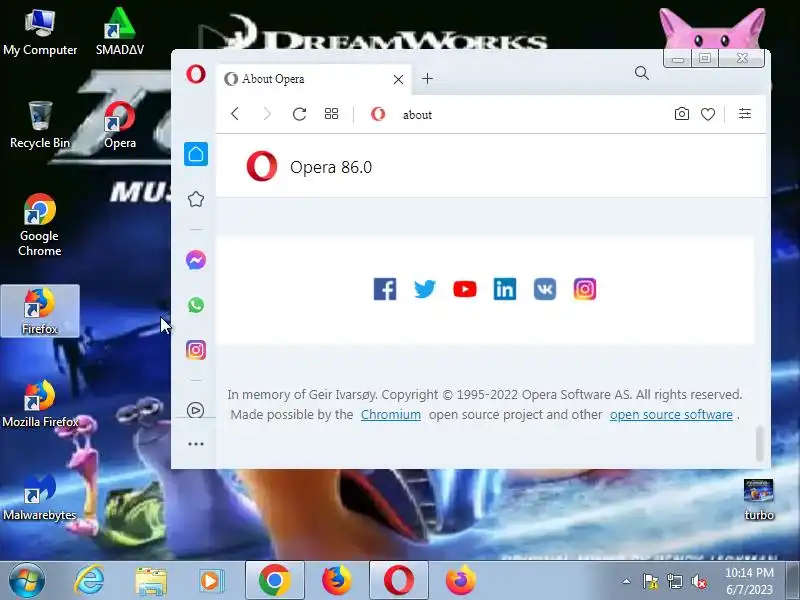The image size is (800, 600).
Task: Open sidebar setup three dots
Action: pos(196,444)
